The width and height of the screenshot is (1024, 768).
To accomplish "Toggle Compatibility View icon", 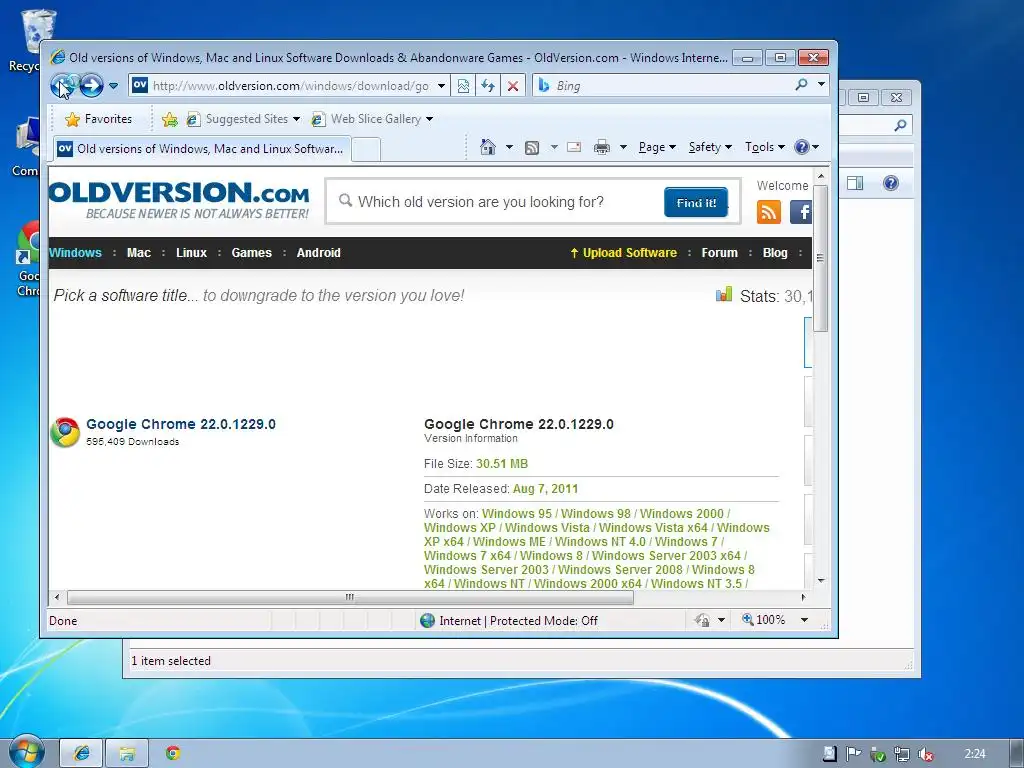I will [463, 86].
